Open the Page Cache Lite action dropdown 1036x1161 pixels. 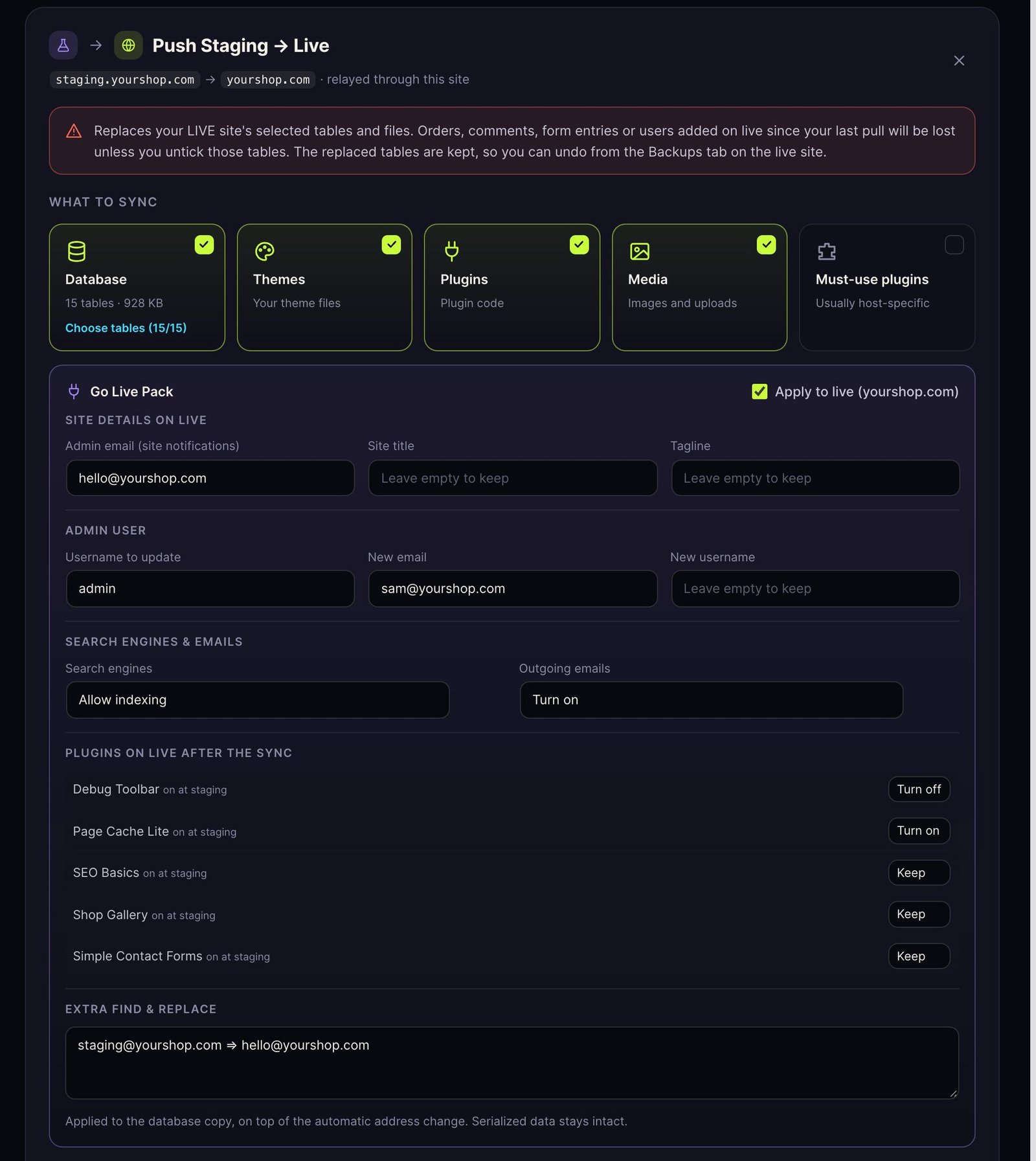pos(919,831)
